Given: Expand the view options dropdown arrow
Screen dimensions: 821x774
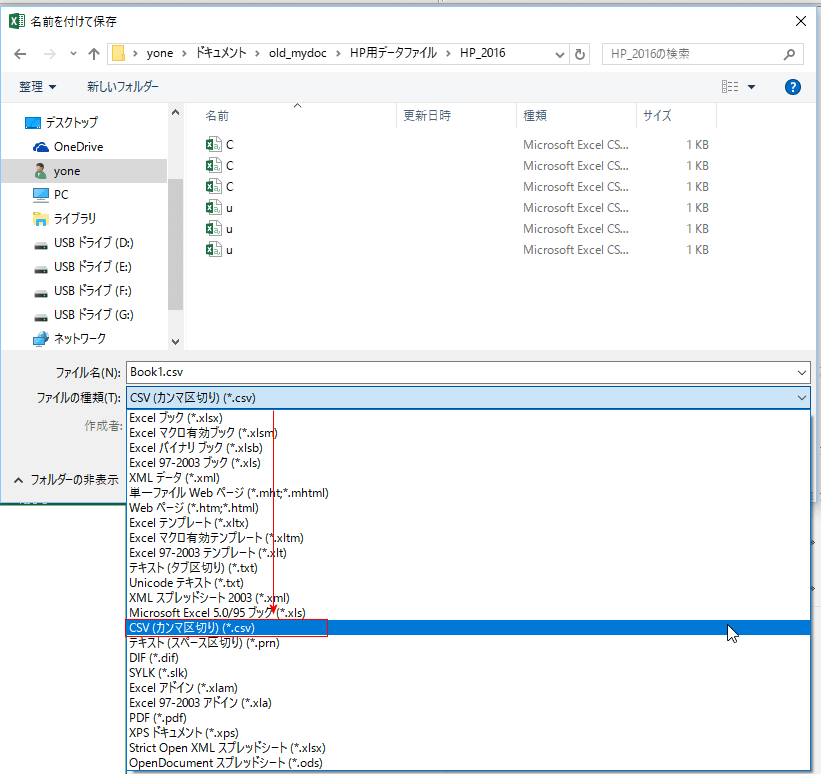Looking at the screenshot, I should coord(752,87).
